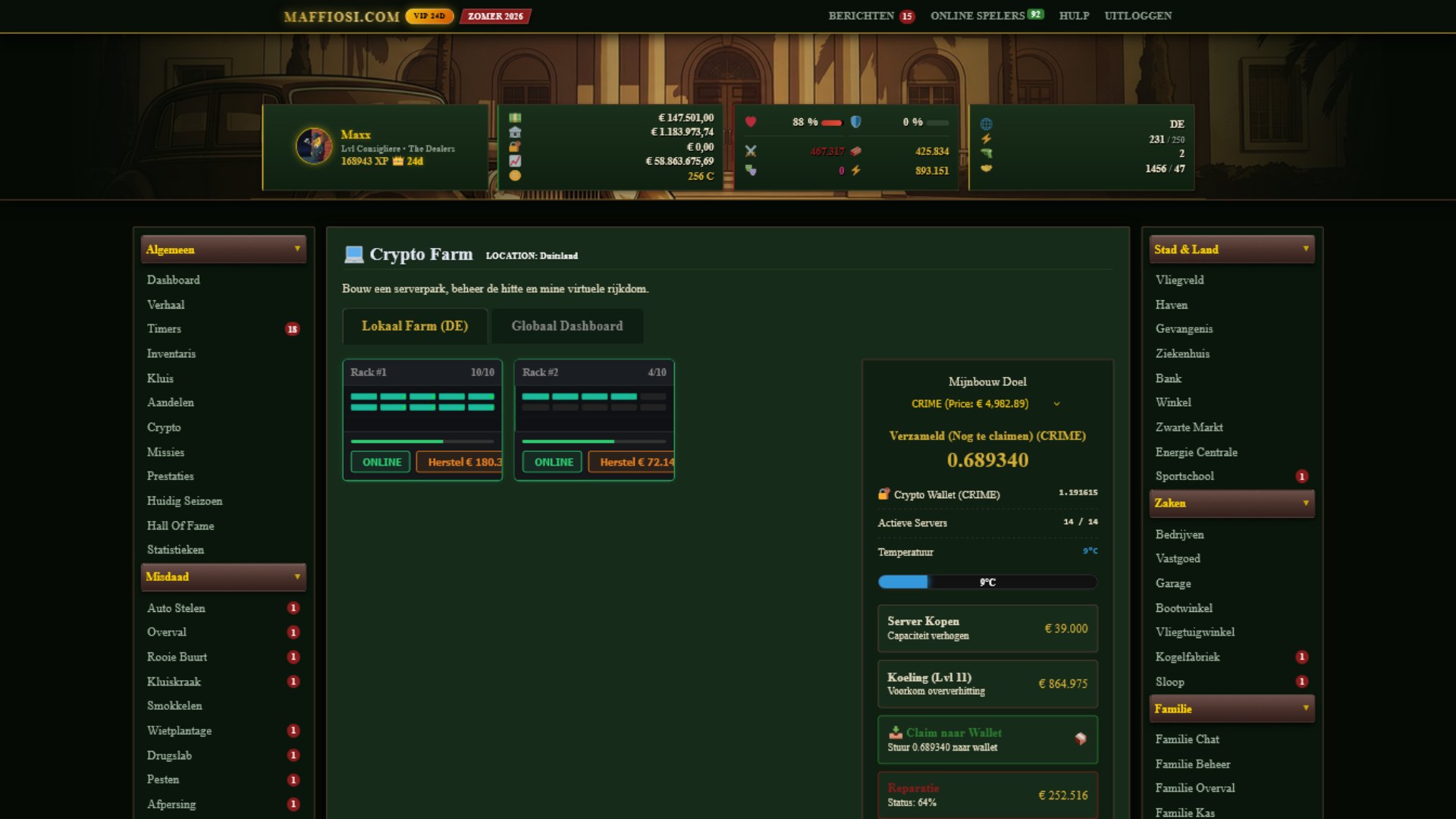Click the inbox icon on Claim naar Wallet
This screenshot has height=819, width=1456.
click(x=896, y=732)
